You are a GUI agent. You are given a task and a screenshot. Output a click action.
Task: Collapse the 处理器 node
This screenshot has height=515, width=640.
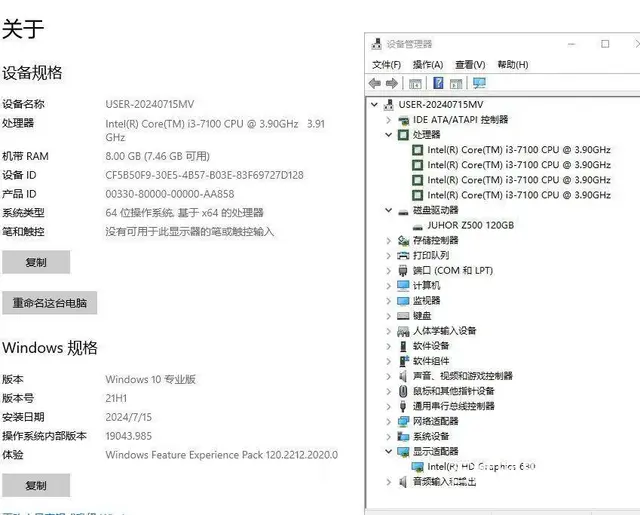point(389,135)
